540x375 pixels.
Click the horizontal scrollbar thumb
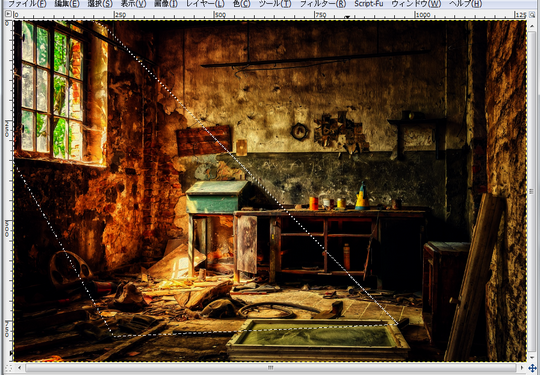click(270, 368)
